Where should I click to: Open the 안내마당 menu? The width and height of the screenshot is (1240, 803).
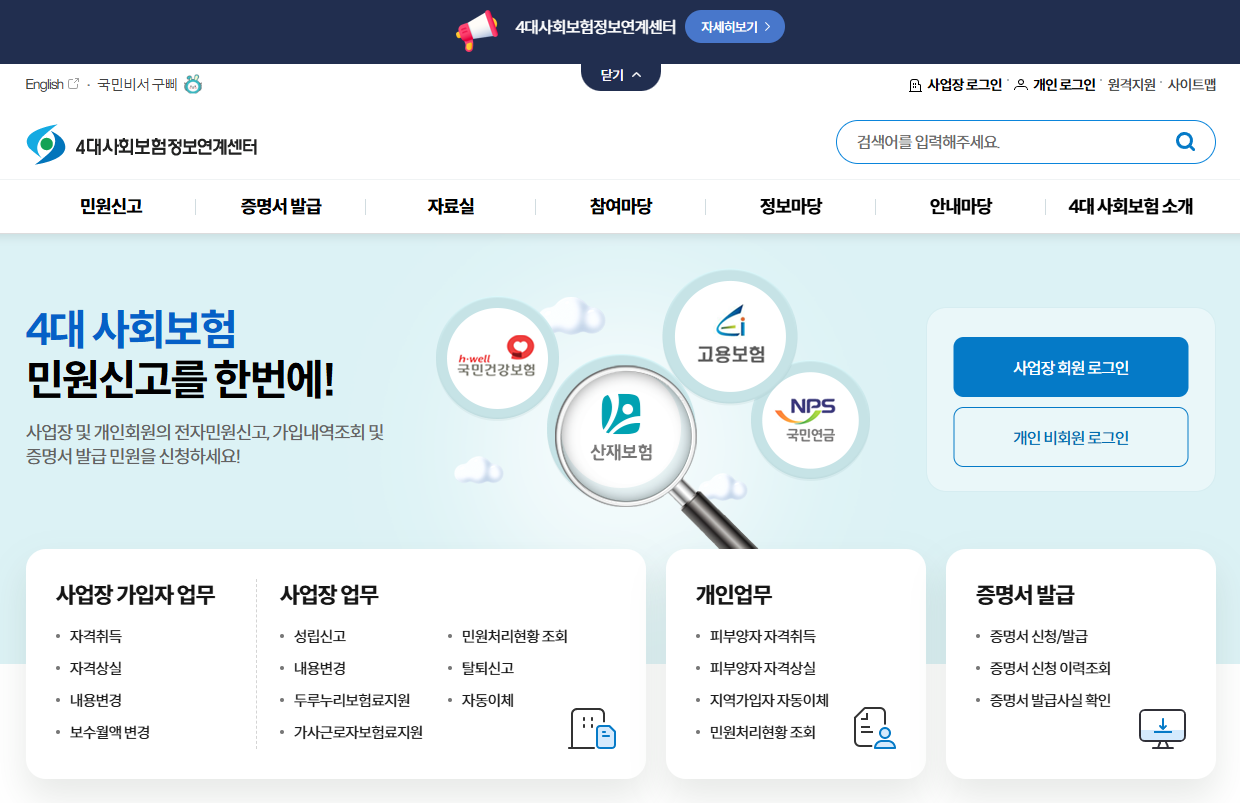click(961, 206)
